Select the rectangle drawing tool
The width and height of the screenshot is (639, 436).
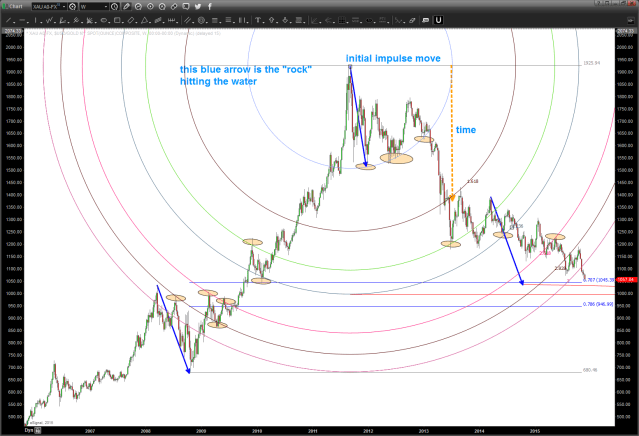pyautogui.click(x=117, y=20)
